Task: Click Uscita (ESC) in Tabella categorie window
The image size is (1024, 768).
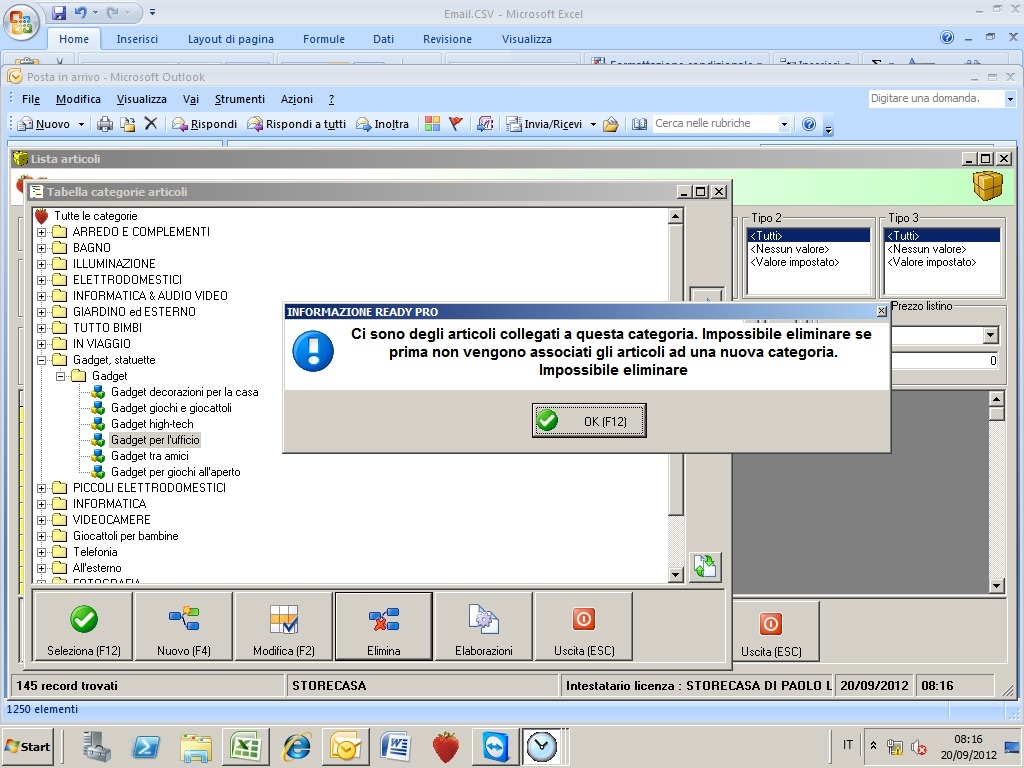Action: (x=584, y=627)
